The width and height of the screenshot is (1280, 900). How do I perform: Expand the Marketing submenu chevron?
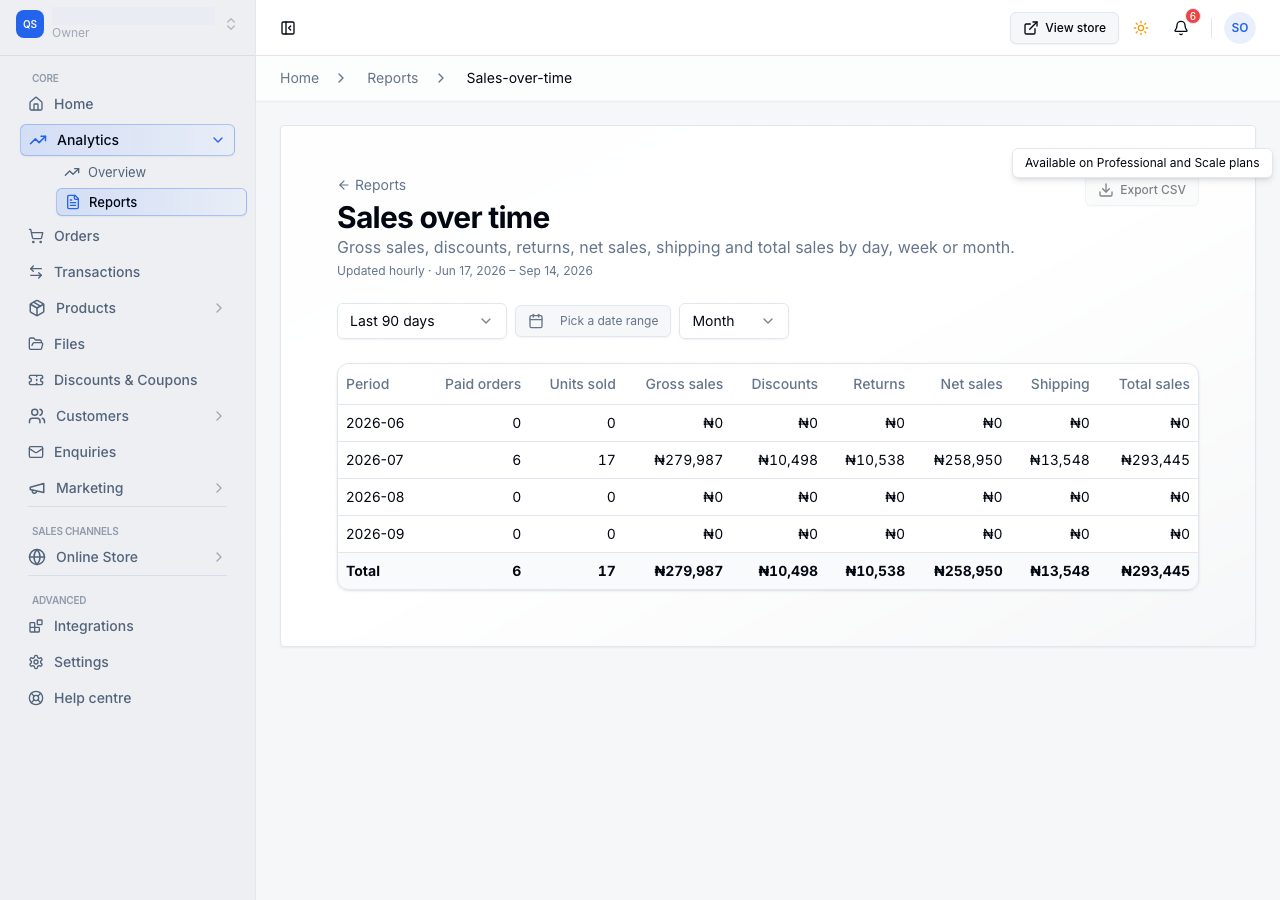pyautogui.click(x=218, y=488)
